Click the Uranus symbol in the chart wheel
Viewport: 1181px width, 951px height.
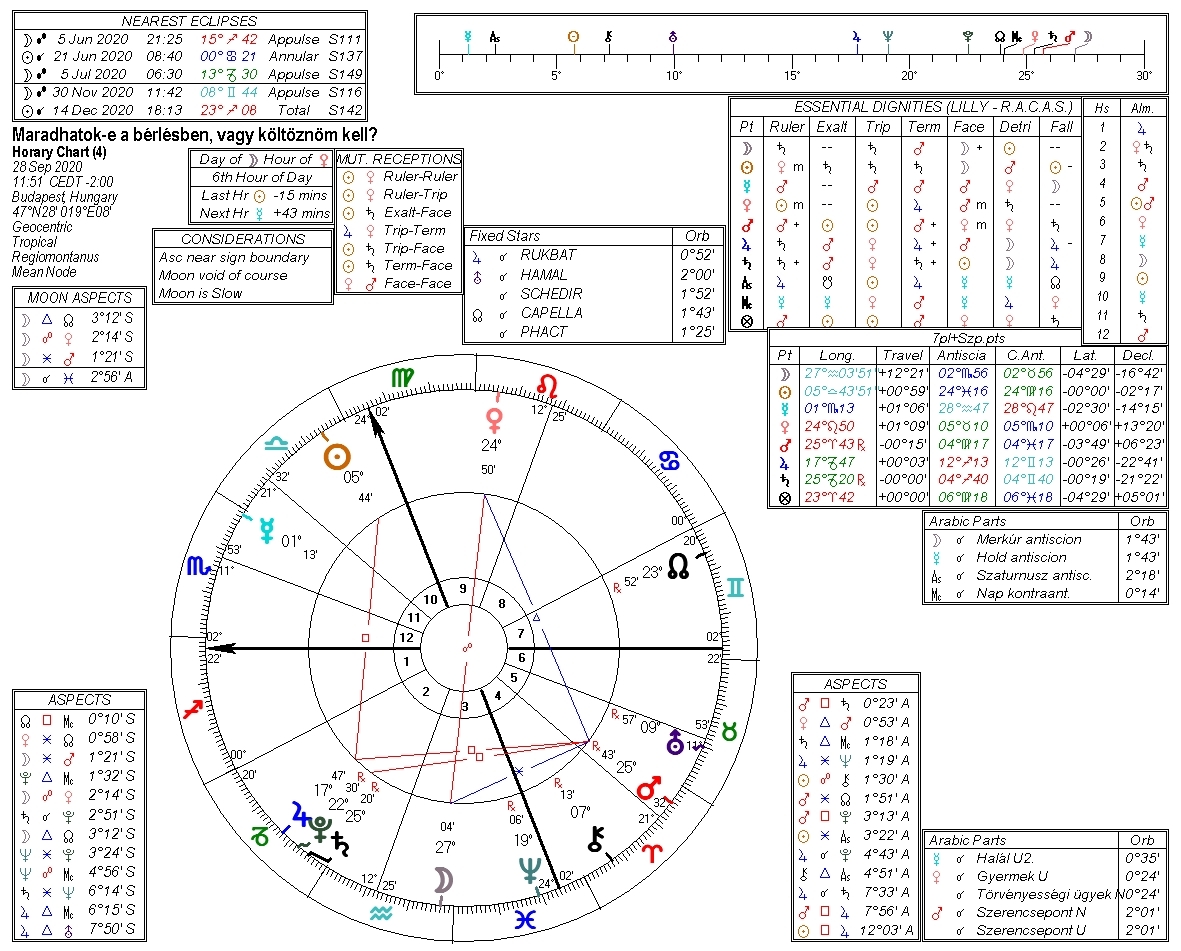(676, 742)
